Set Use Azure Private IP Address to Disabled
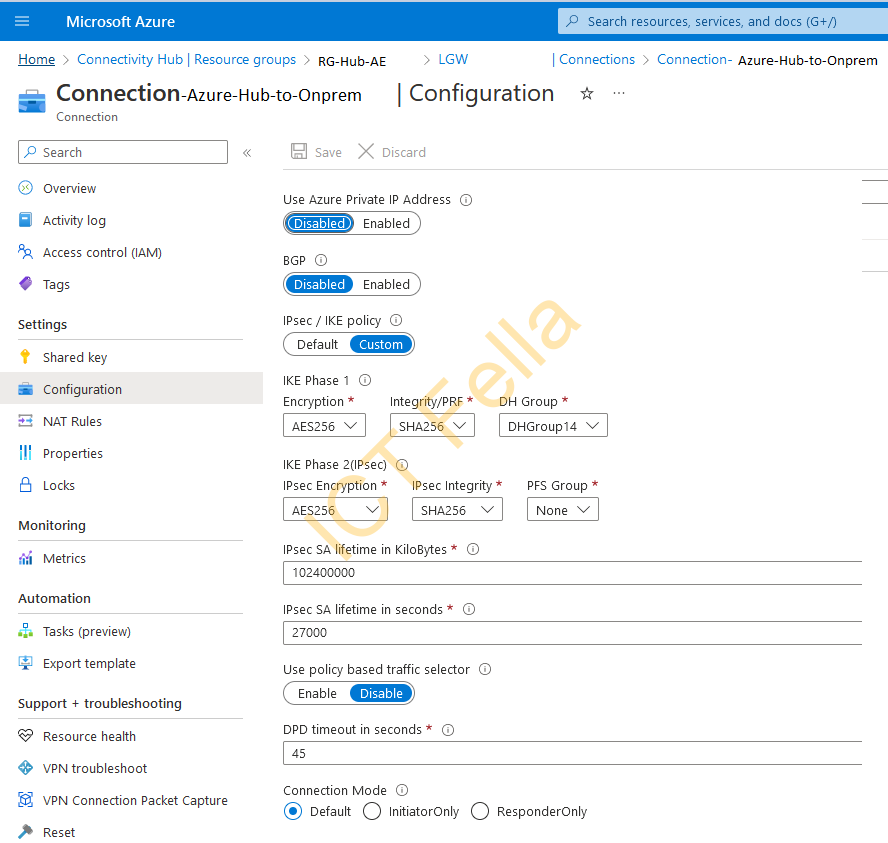 [319, 224]
